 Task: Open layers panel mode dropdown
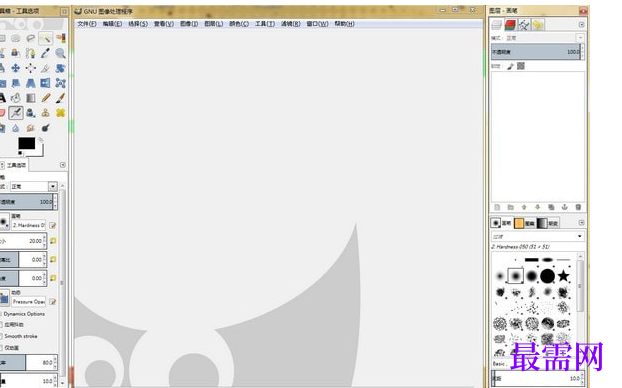tap(580, 38)
